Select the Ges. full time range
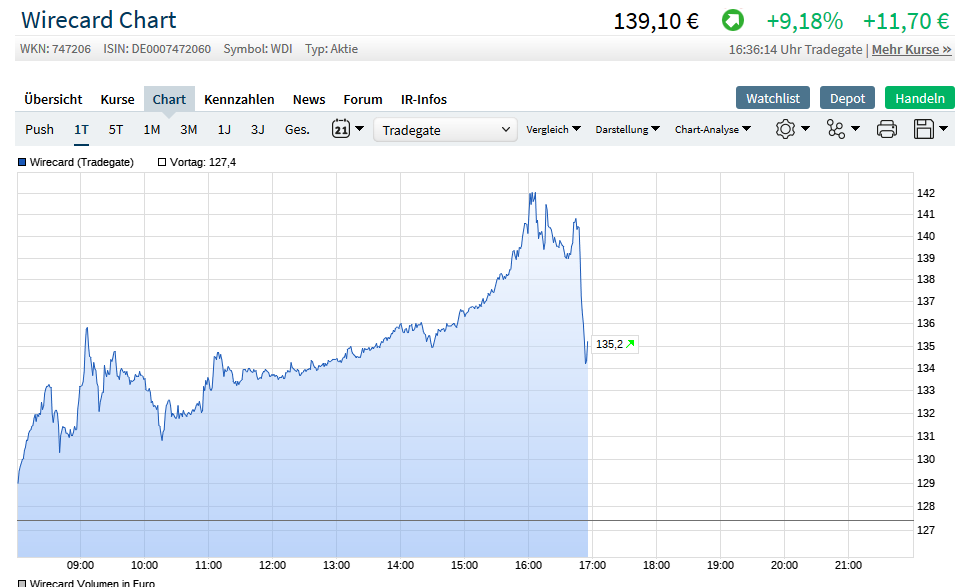The height and width of the screenshot is (587, 968). pos(297,130)
